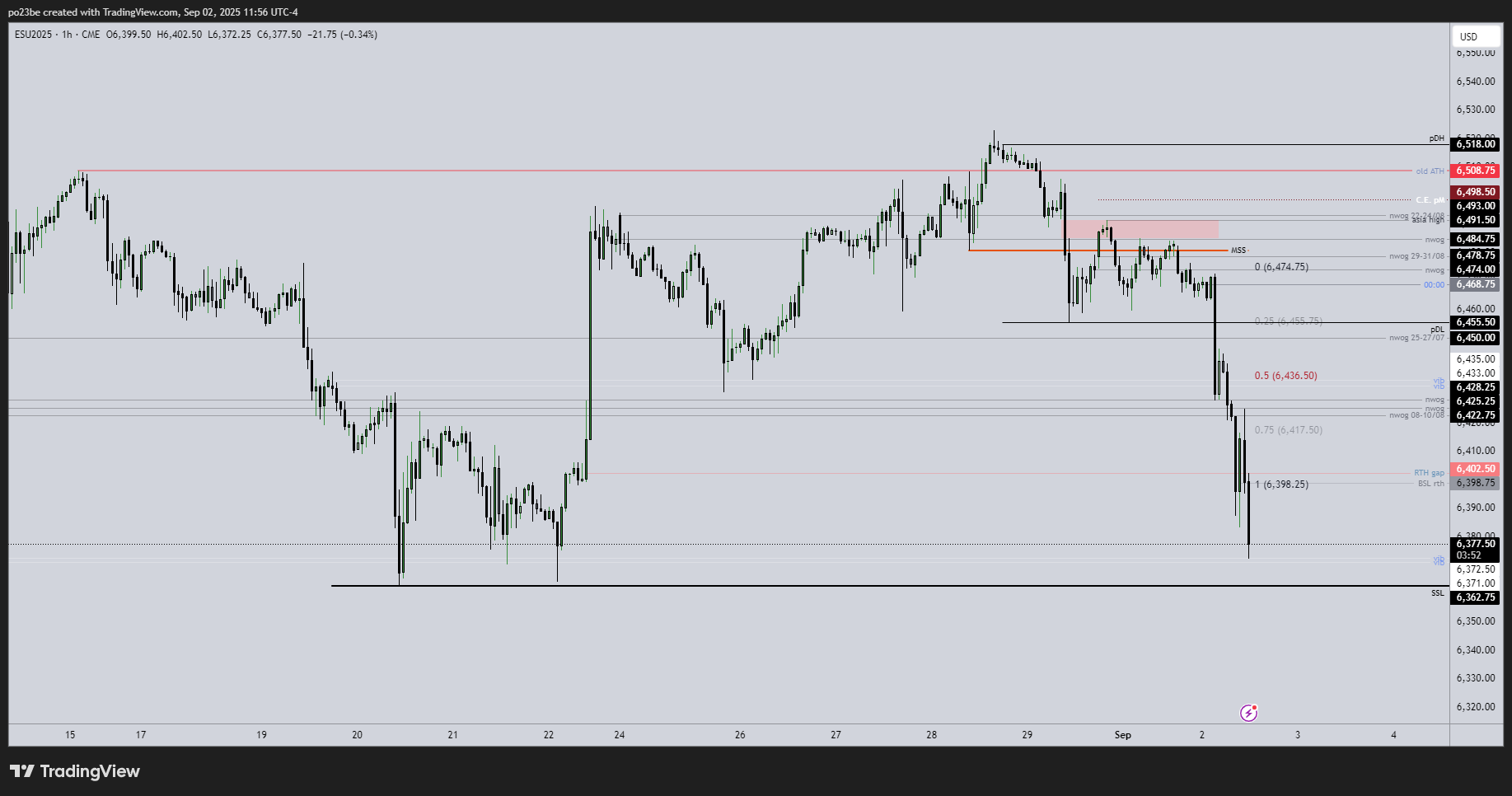1512x796 pixels.
Task: Click the CME exchange label in the legend
Action: point(91,34)
